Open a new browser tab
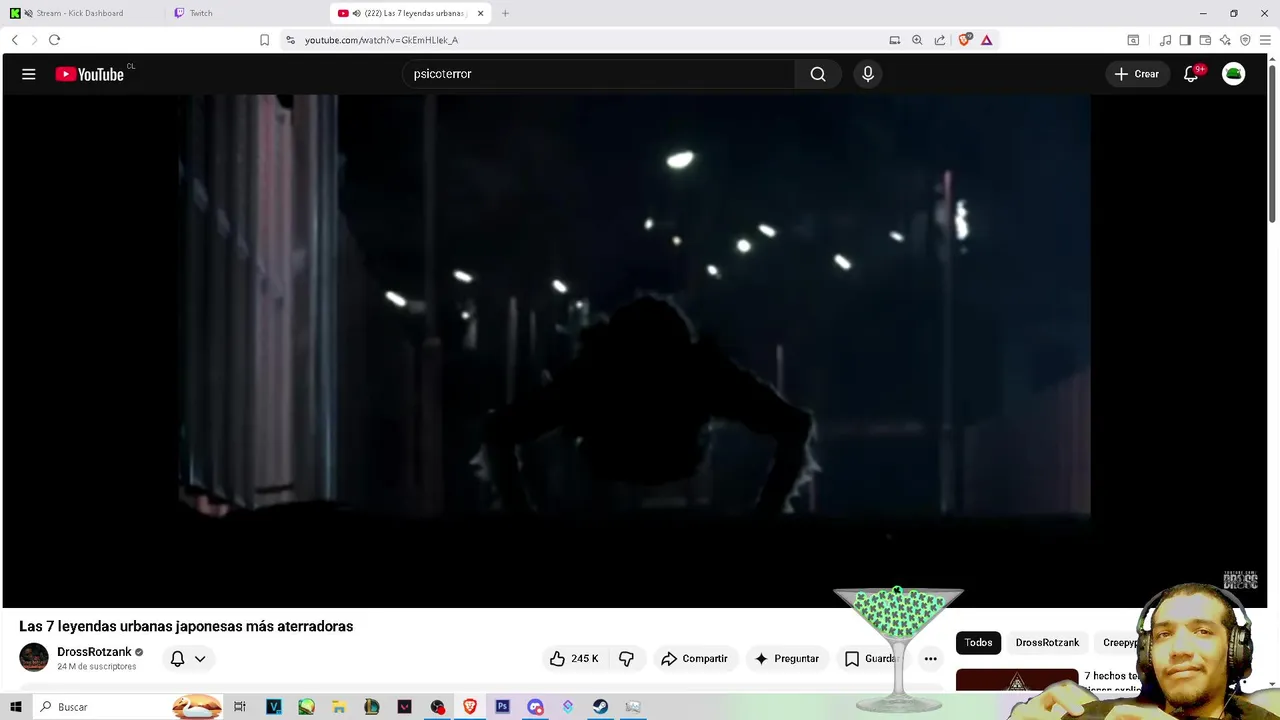 505,13
